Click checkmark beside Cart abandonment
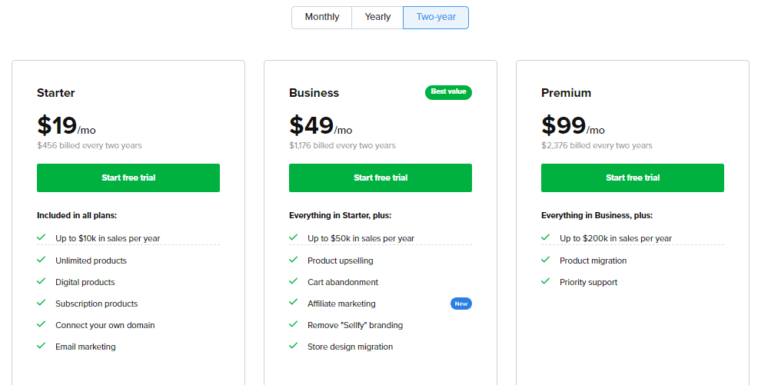The height and width of the screenshot is (385, 768). (293, 281)
